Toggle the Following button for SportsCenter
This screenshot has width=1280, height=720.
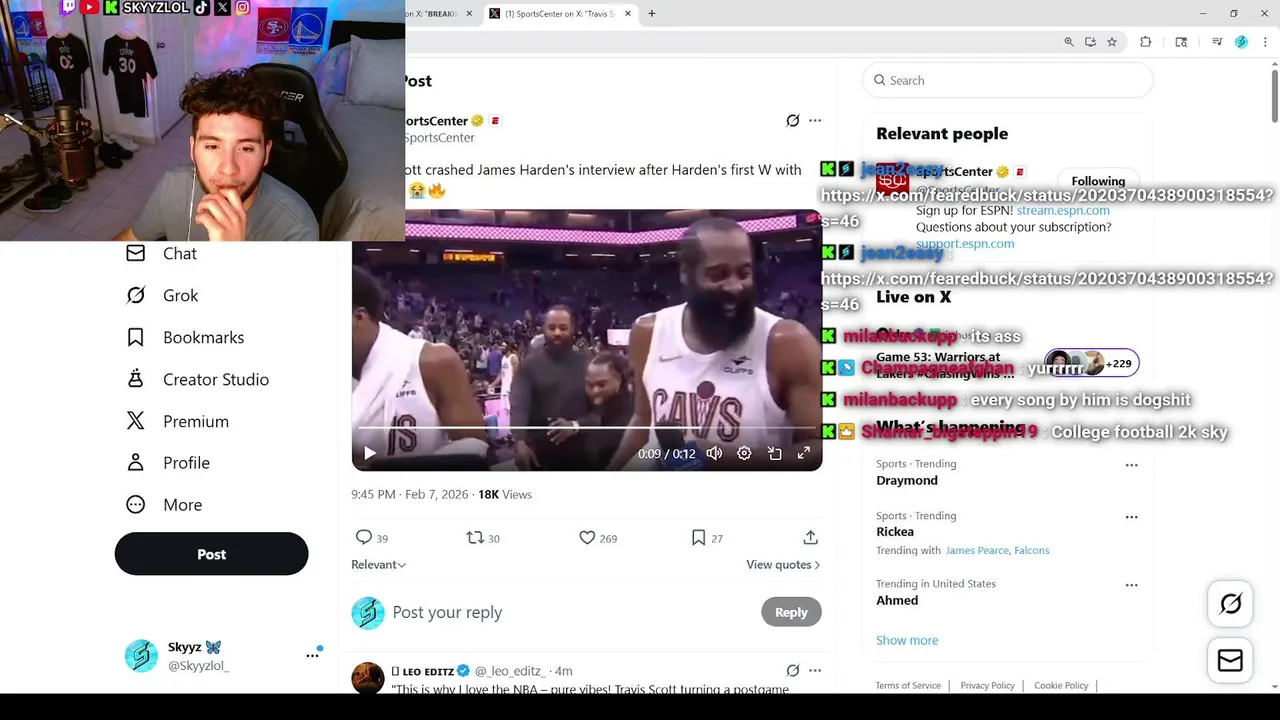click(1098, 181)
